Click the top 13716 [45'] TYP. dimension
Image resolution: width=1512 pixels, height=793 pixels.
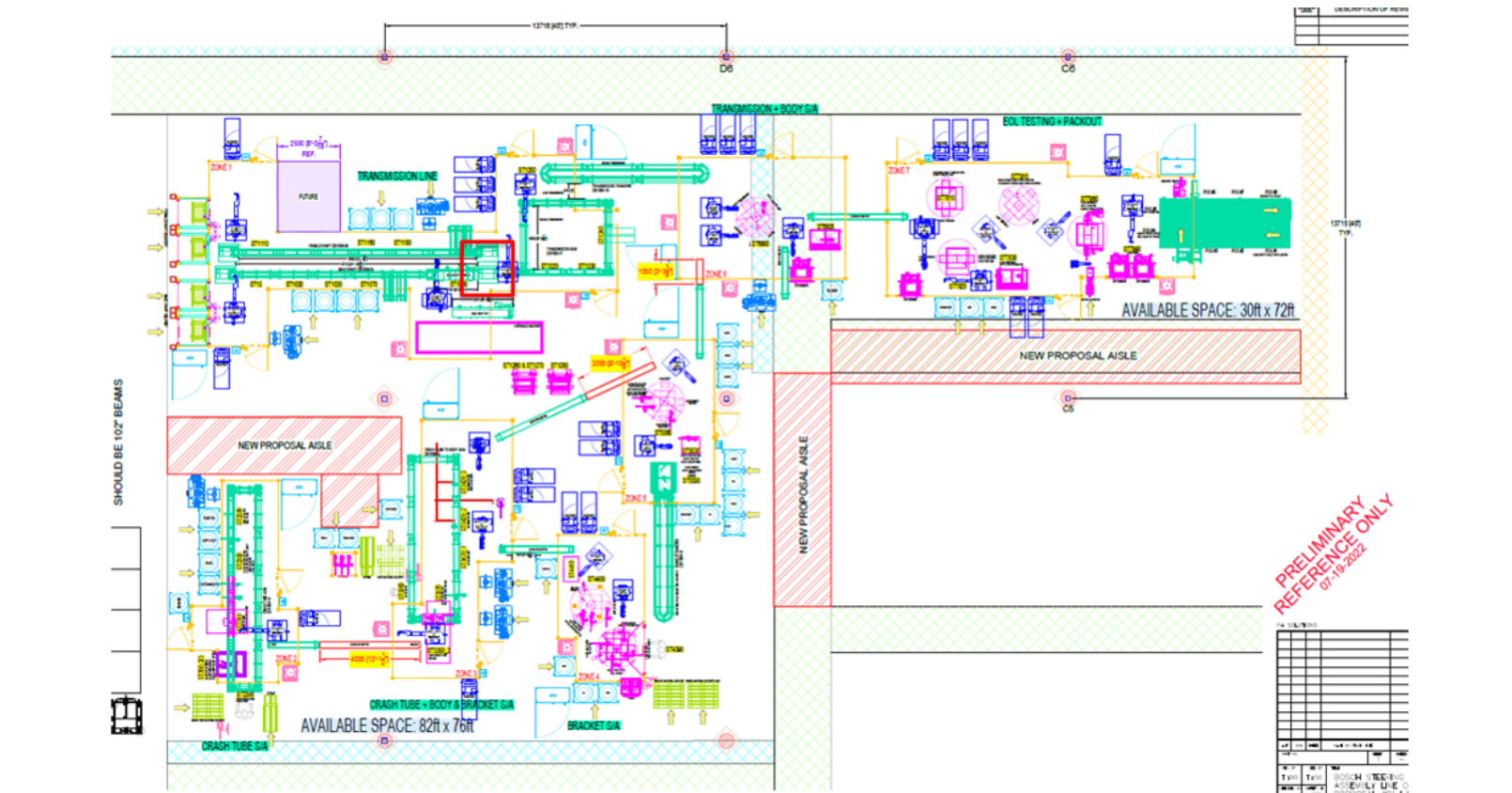click(555, 25)
